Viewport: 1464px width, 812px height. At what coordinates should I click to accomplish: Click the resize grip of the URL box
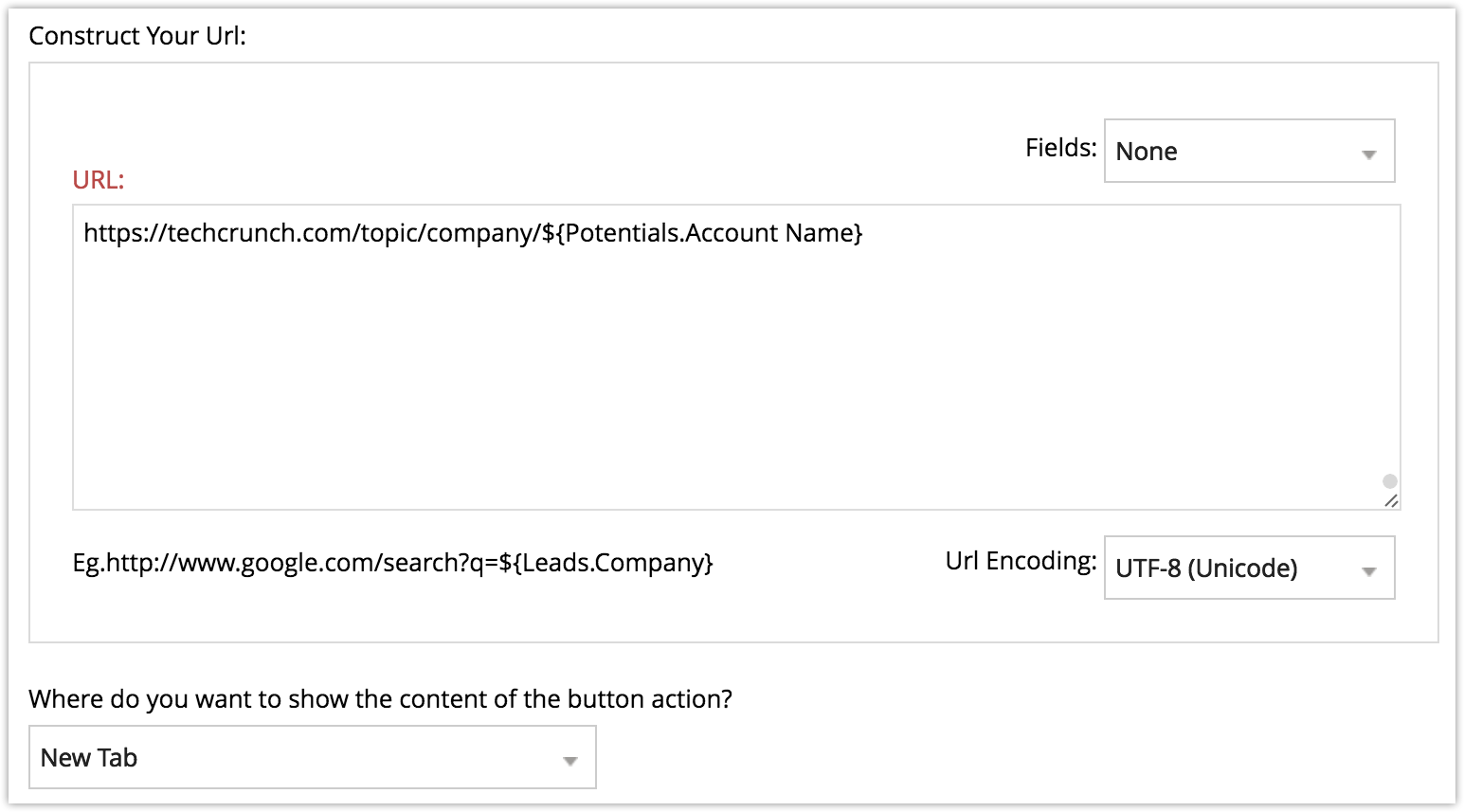(x=1390, y=500)
